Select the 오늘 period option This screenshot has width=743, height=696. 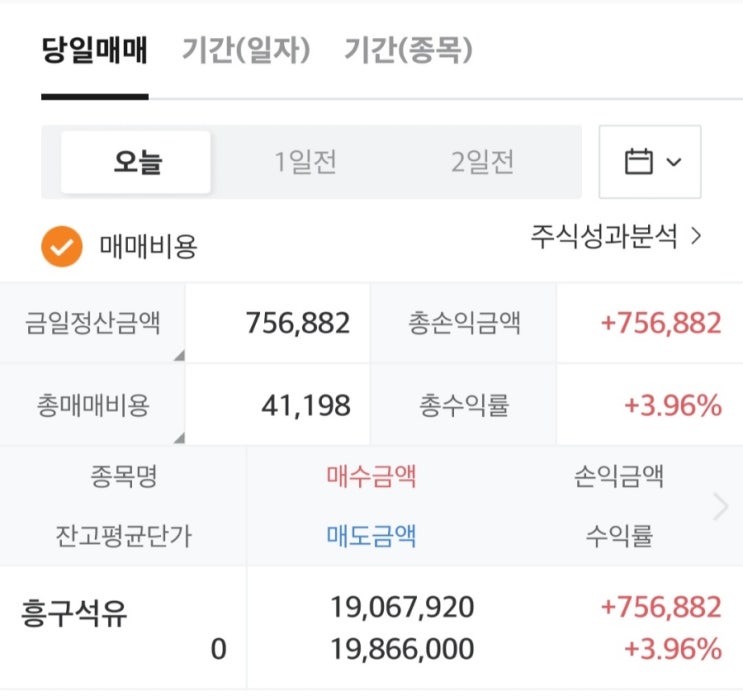136,162
